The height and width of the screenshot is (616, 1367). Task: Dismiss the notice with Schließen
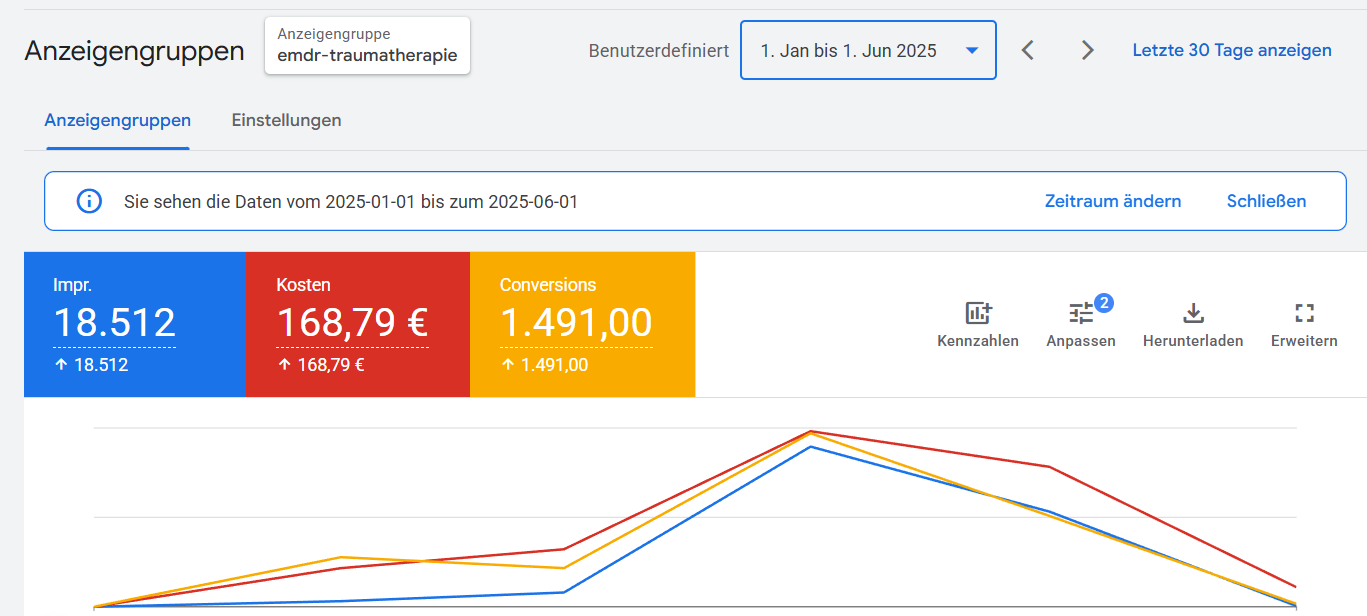pos(1266,201)
